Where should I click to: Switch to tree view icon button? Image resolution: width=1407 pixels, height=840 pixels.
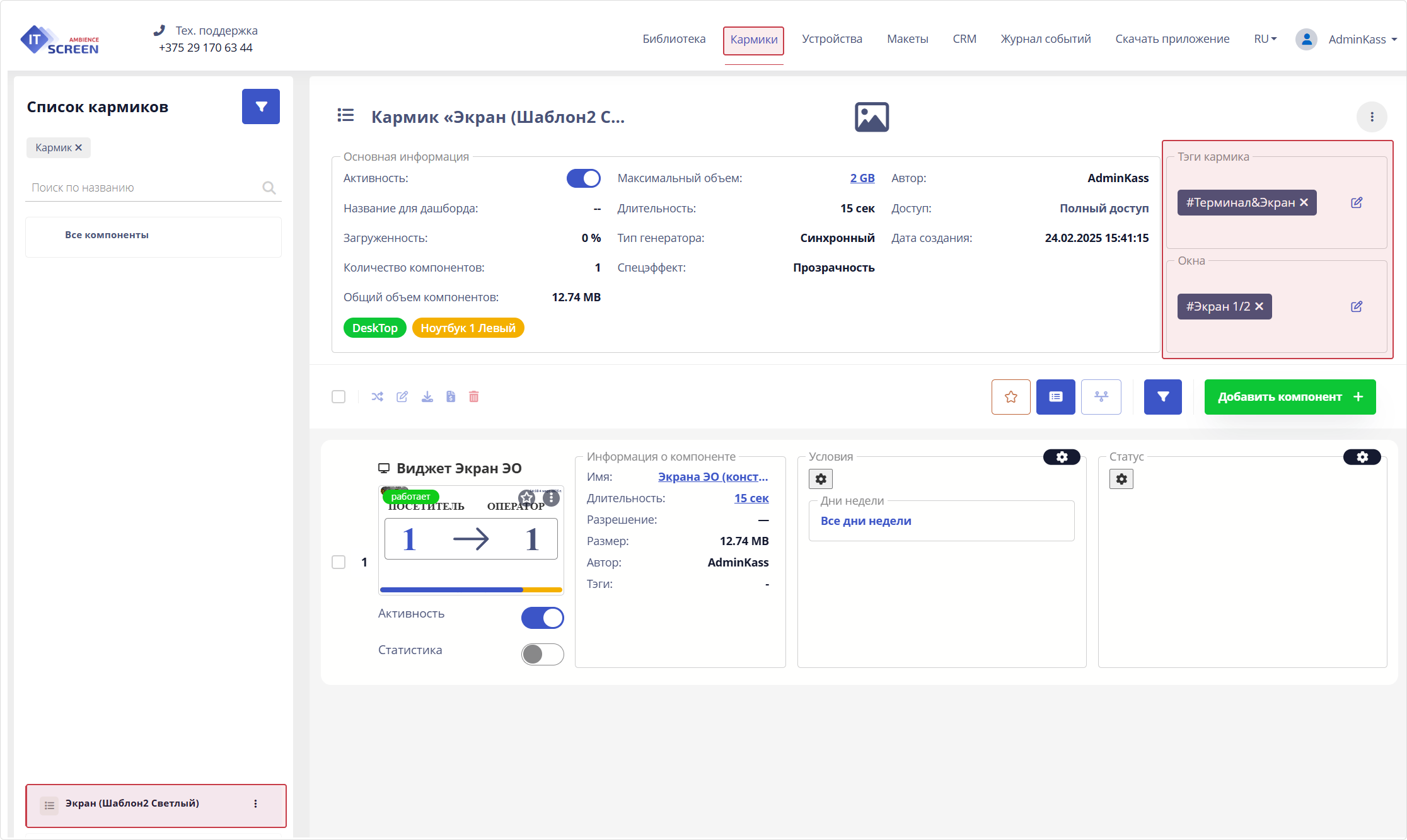(1101, 397)
